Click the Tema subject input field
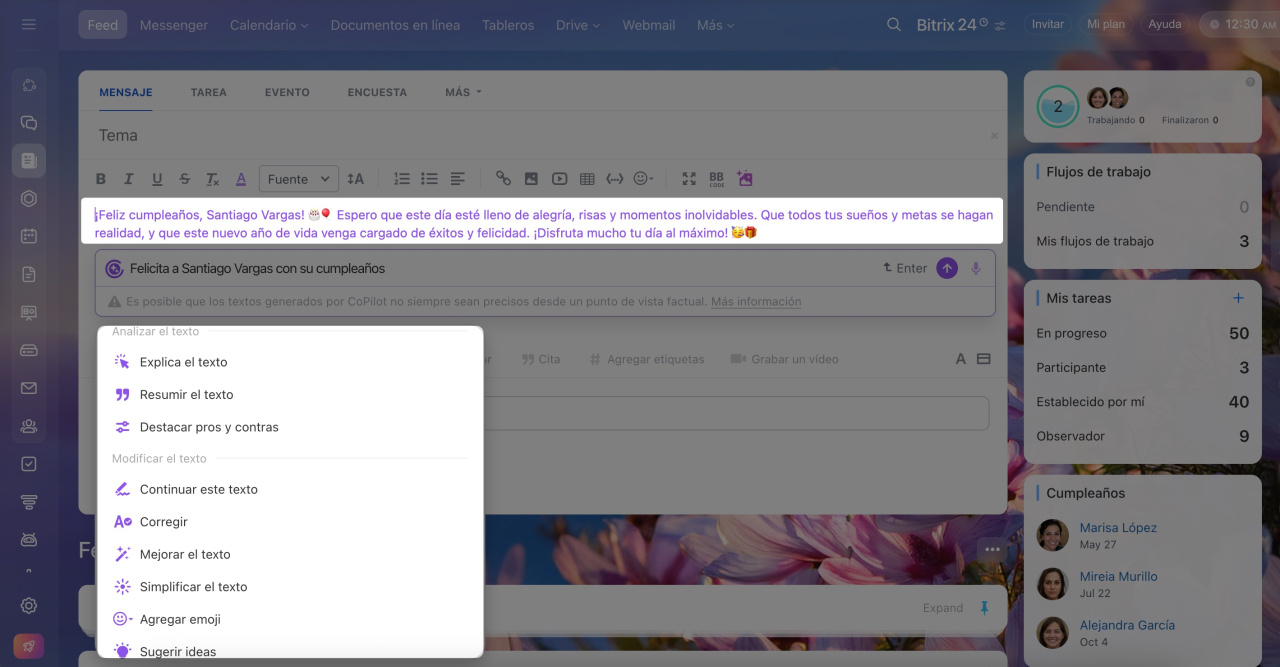This screenshot has width=1280, height=667. [540, 135]
